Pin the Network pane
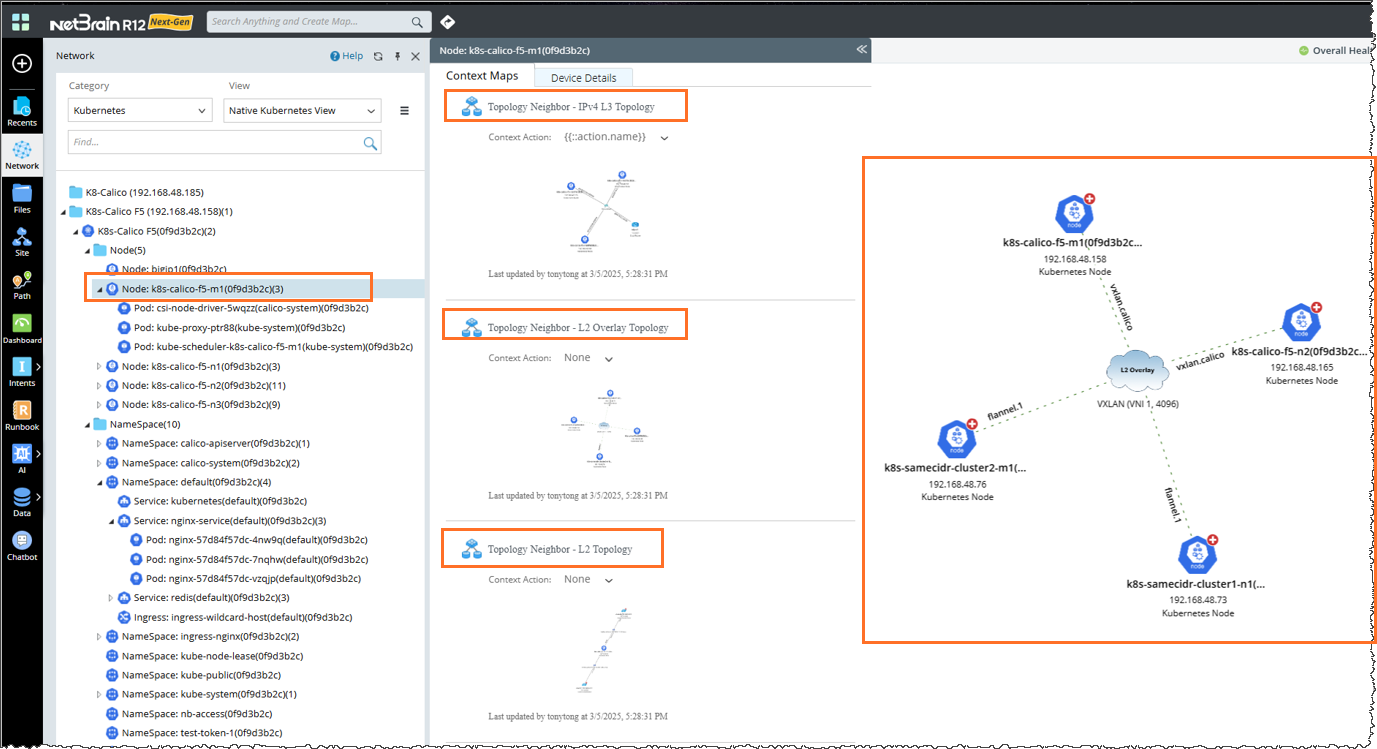The width and height of the screenshot is (1377, 749). [397, 57]
